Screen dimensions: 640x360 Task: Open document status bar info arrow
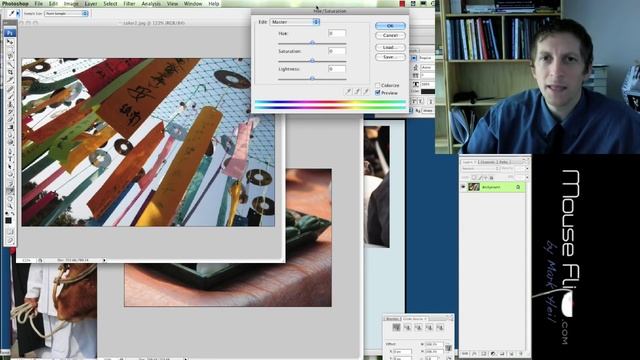104,260
